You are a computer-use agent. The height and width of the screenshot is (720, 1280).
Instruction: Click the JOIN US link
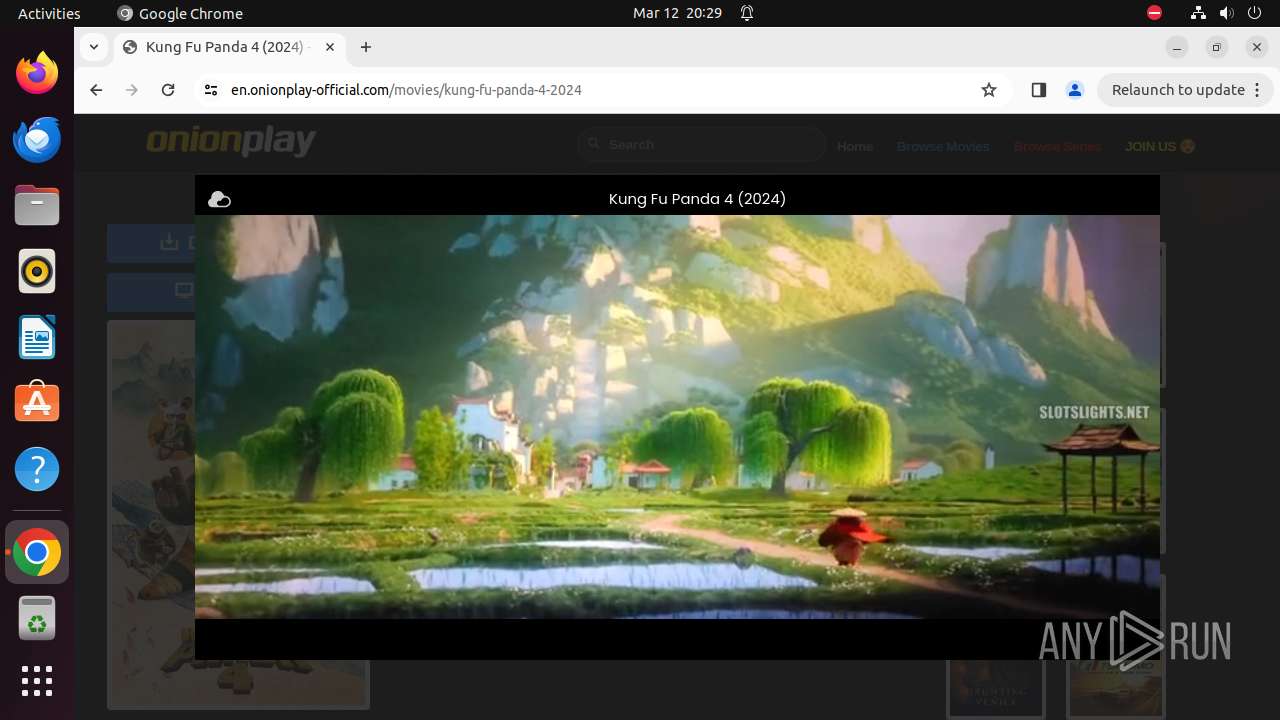click(x=1160, y=146)
